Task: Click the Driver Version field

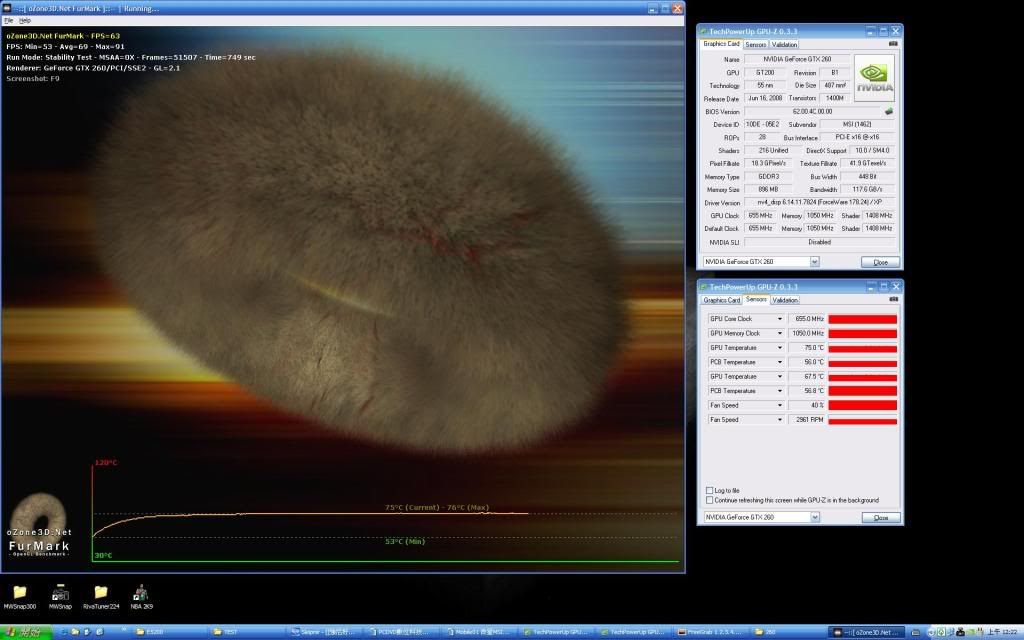Action: (x=819, y=202)
